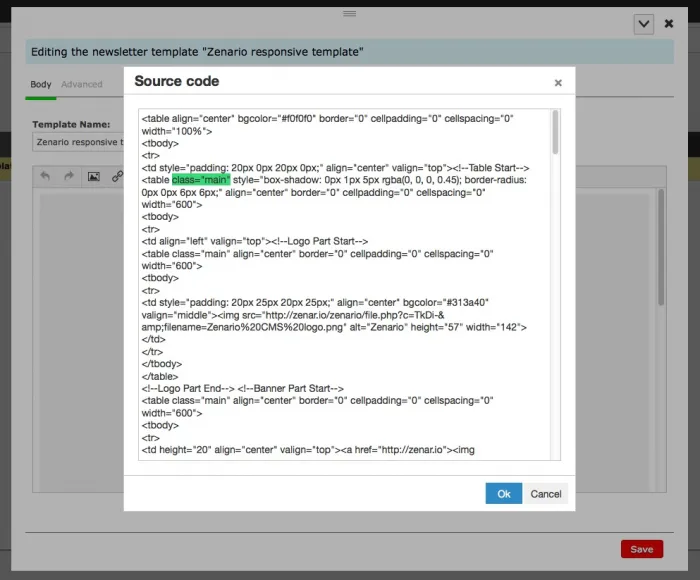Image resolution: width=700 pixels, height=580 pixels.
Task: Click the '<!--Logo Part End-->' comment text
Action: pos(188,388)
